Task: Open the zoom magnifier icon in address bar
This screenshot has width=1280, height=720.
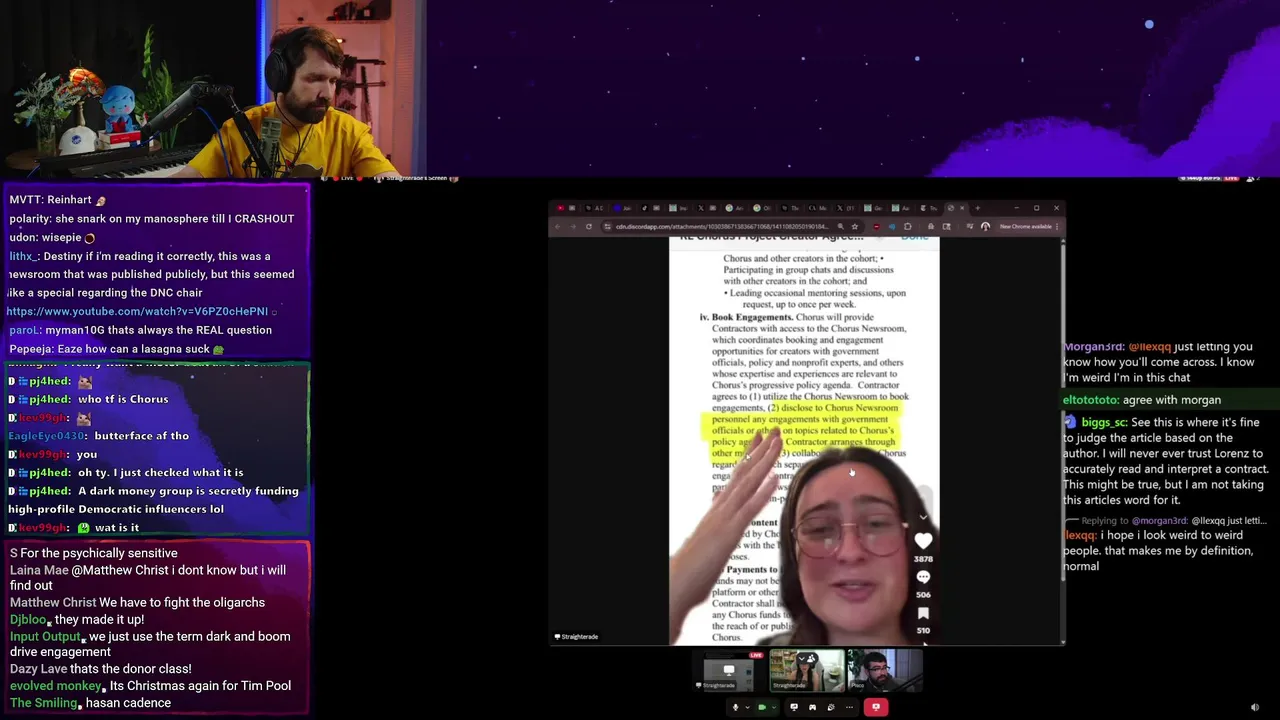Action: [841, 227]
